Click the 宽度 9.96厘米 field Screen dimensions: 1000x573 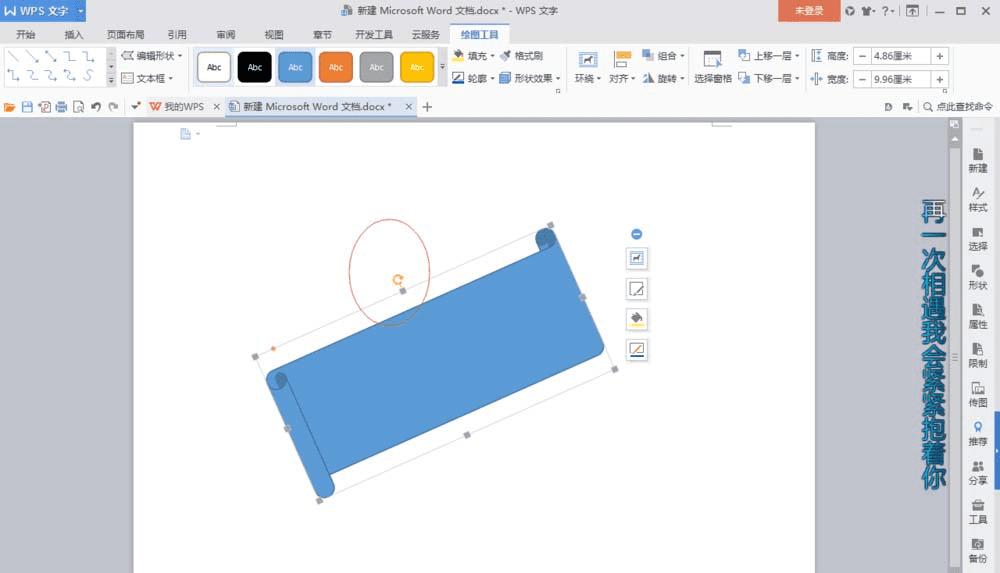(901, 79)
